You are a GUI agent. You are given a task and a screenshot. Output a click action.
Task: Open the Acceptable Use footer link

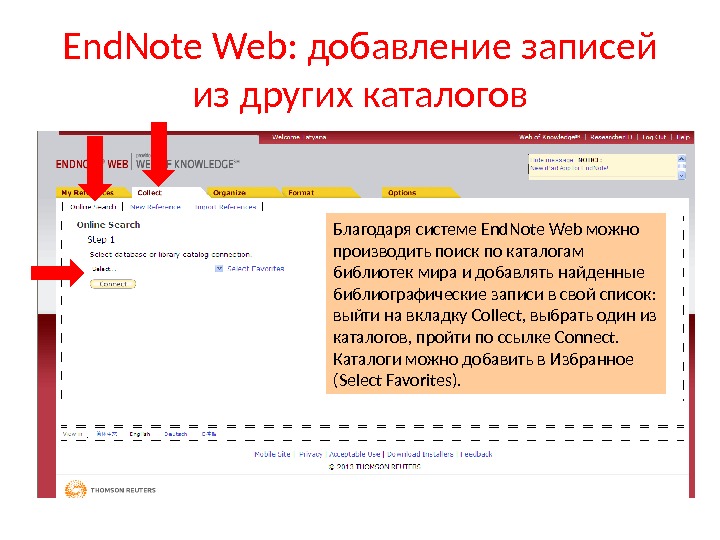[x=354, y=454]
